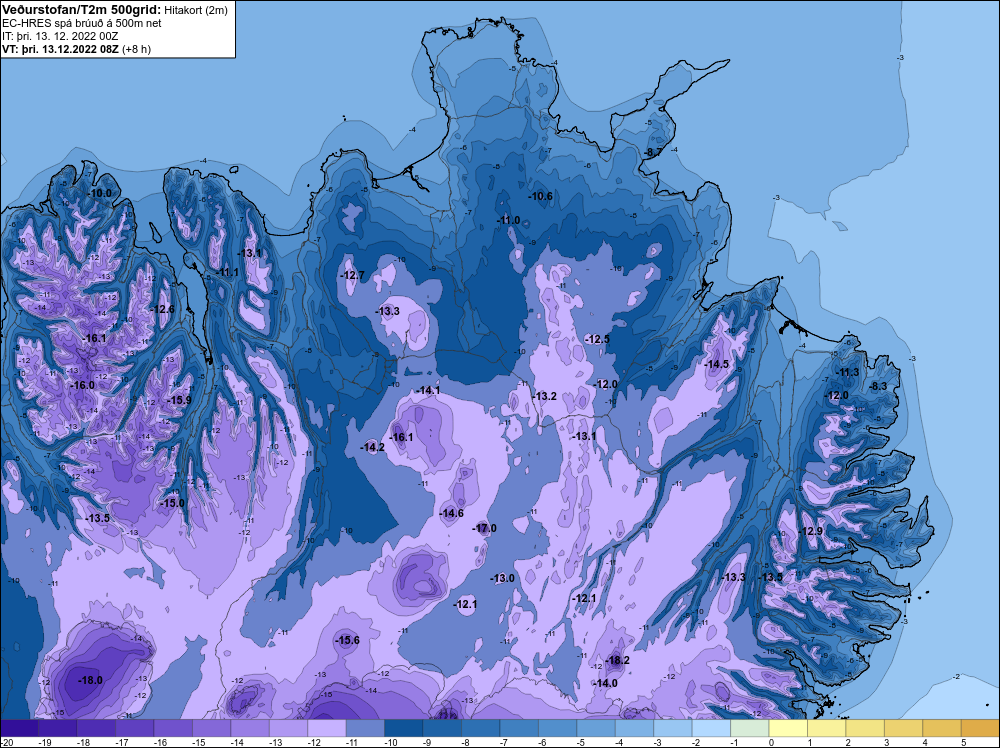Select the legend swatch between -20 and -19
Image resolution: width=1000 pixels, height=748 pixels.
click(19, 728)
